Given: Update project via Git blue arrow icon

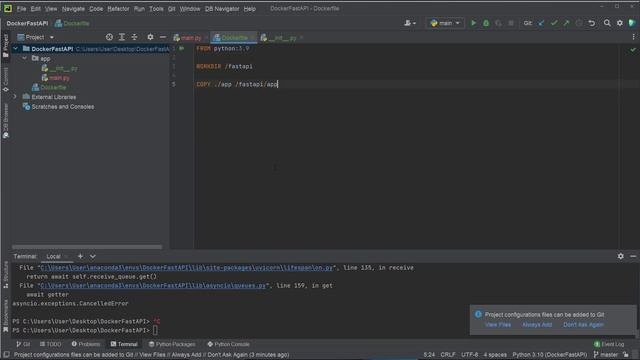Looking at the screenshot, I should pos(541,23).
